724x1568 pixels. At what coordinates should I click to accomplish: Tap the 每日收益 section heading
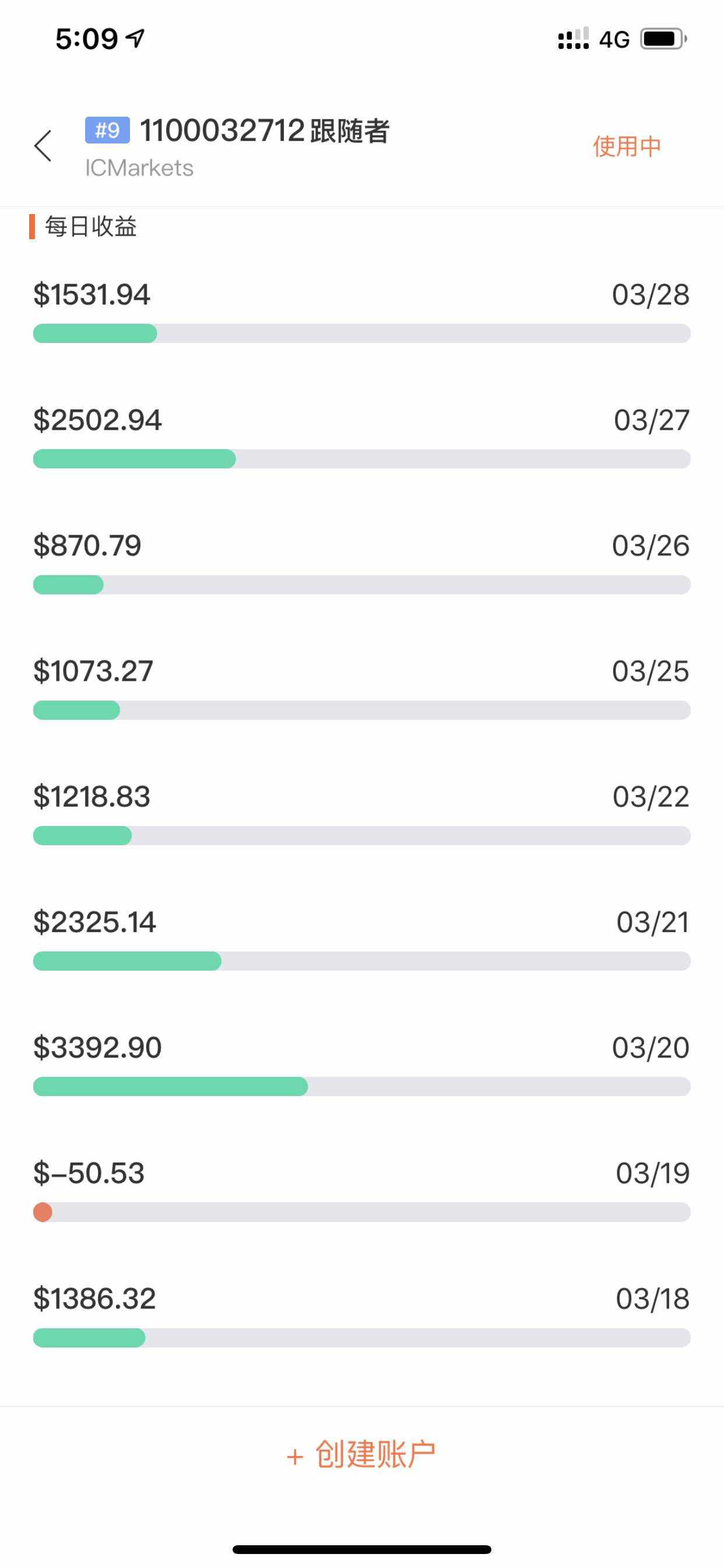[91, 226]
